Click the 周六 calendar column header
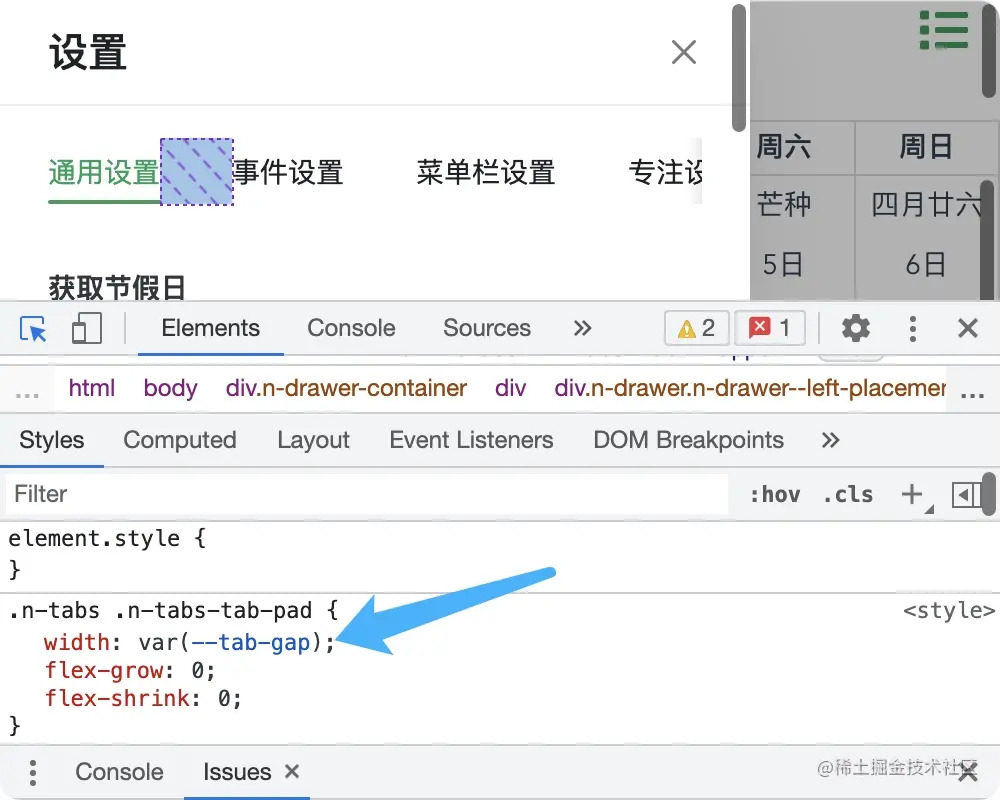Image resolution: width=1000 pixels, height=800 pixels. click(x=784, y=147)
